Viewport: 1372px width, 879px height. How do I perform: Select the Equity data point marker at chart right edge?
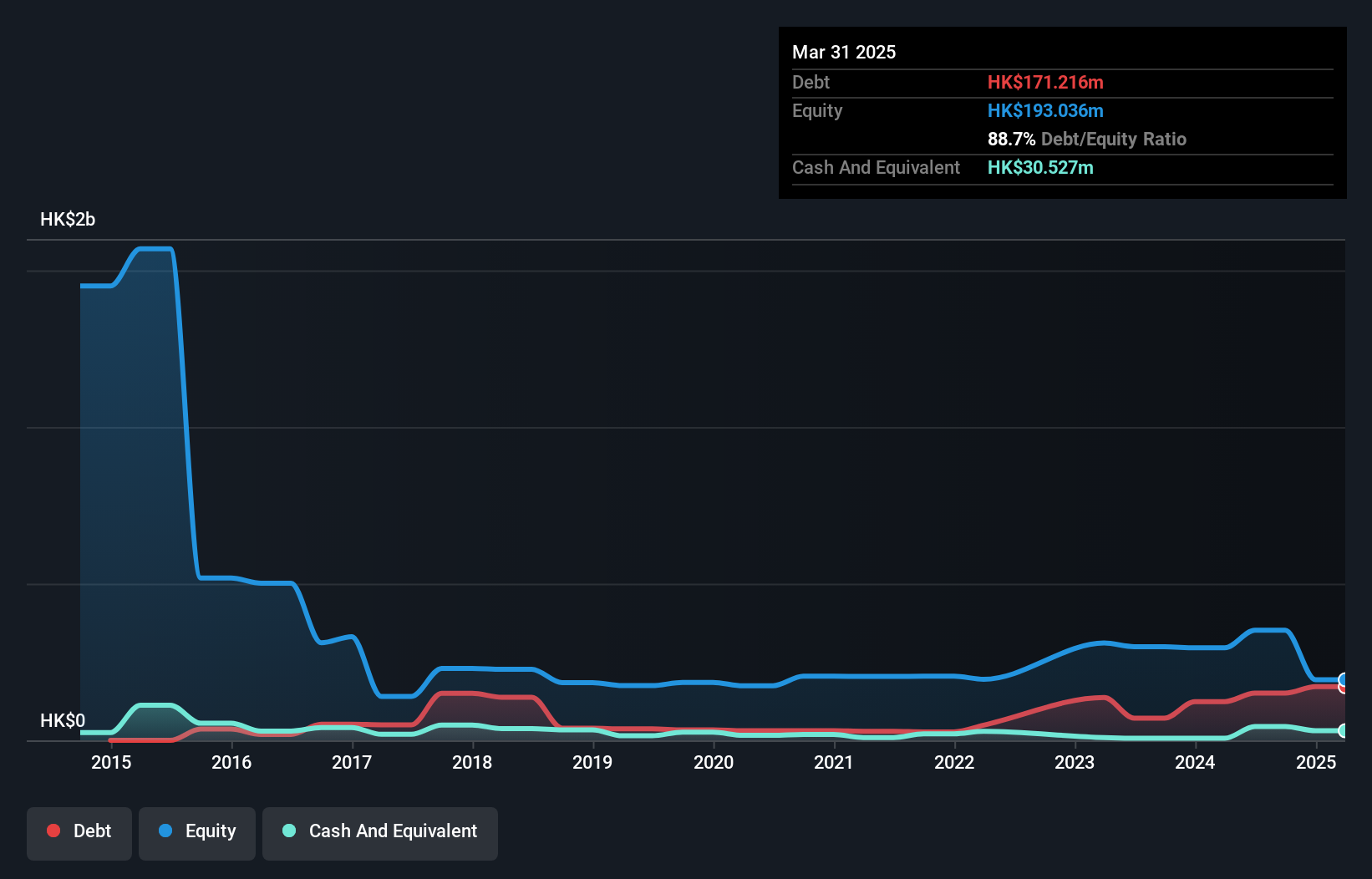click(x=1343, y=678)
